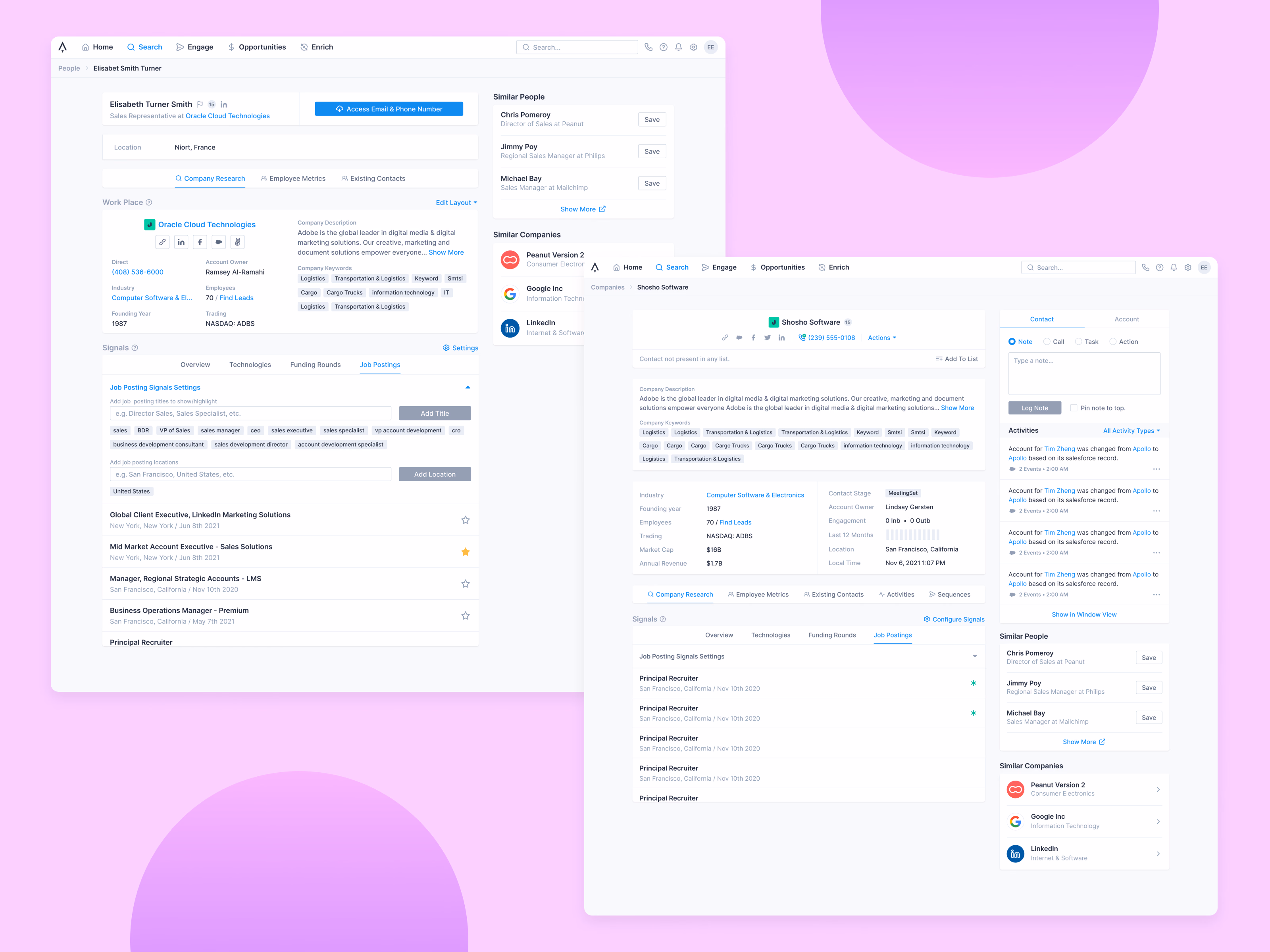Image resolution: width=1270 pixels, height=952 pixels.
Task: Switch to Employee Metrics tab in the back window
Action: click(293, 178)
